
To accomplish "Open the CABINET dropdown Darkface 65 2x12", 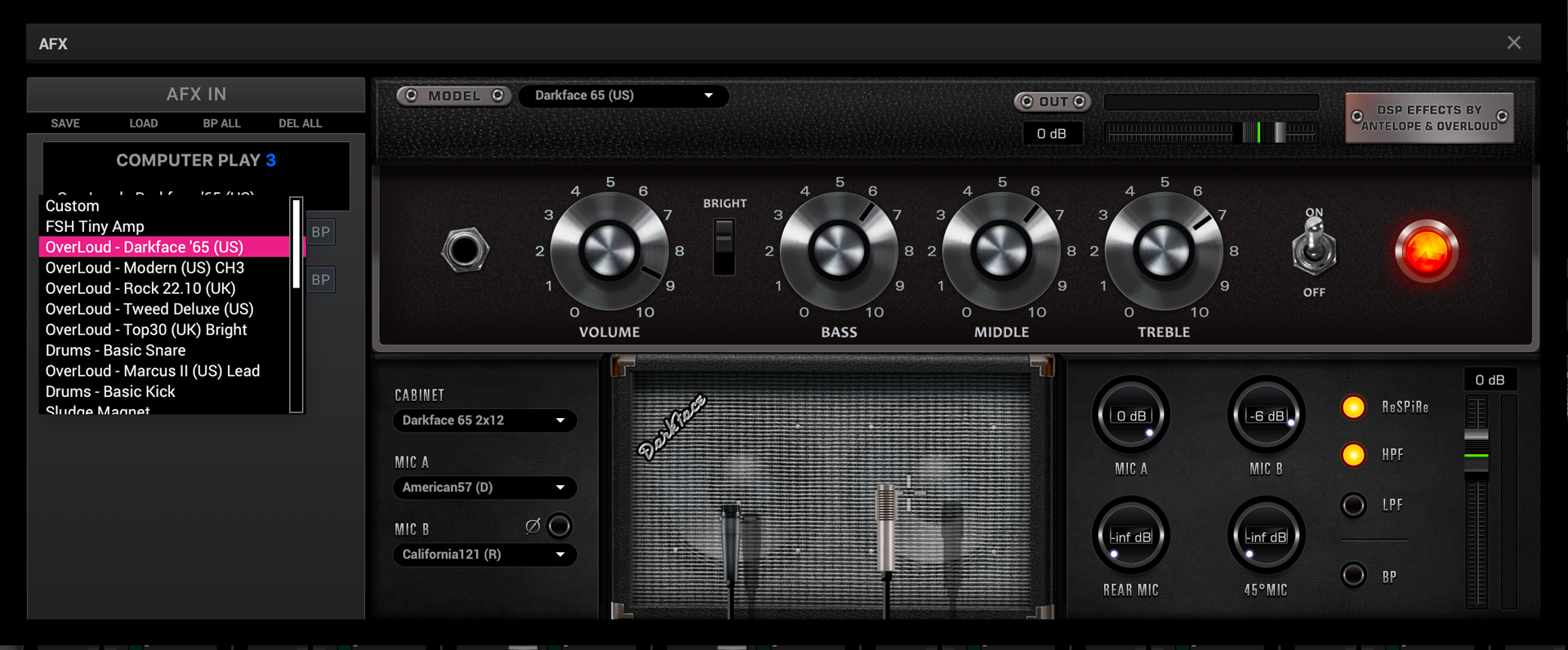I will [484, 421].
